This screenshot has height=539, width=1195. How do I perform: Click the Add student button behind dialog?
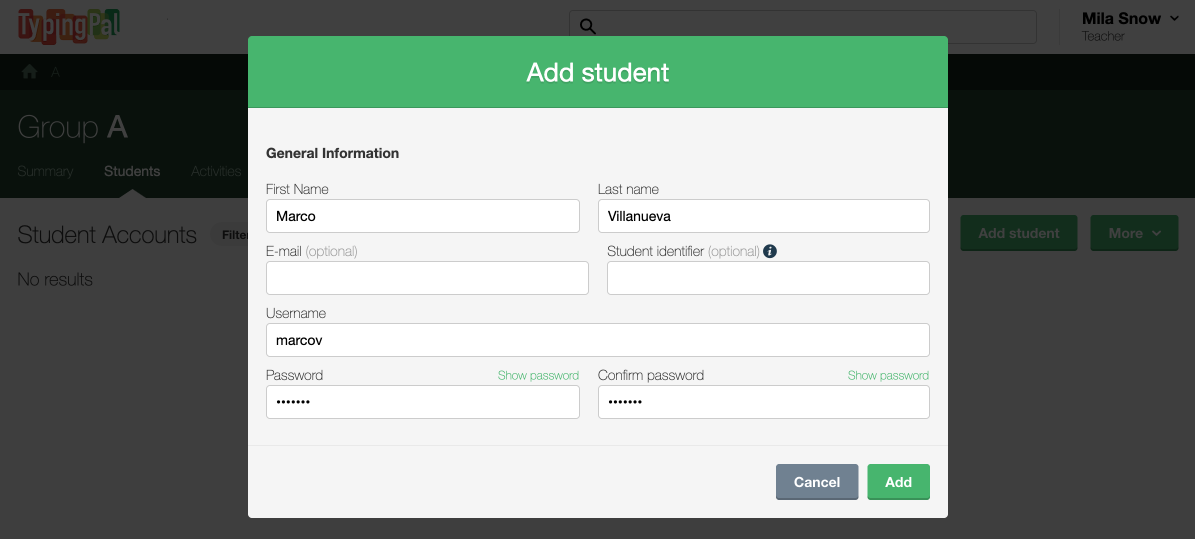tap(1018, 233)
